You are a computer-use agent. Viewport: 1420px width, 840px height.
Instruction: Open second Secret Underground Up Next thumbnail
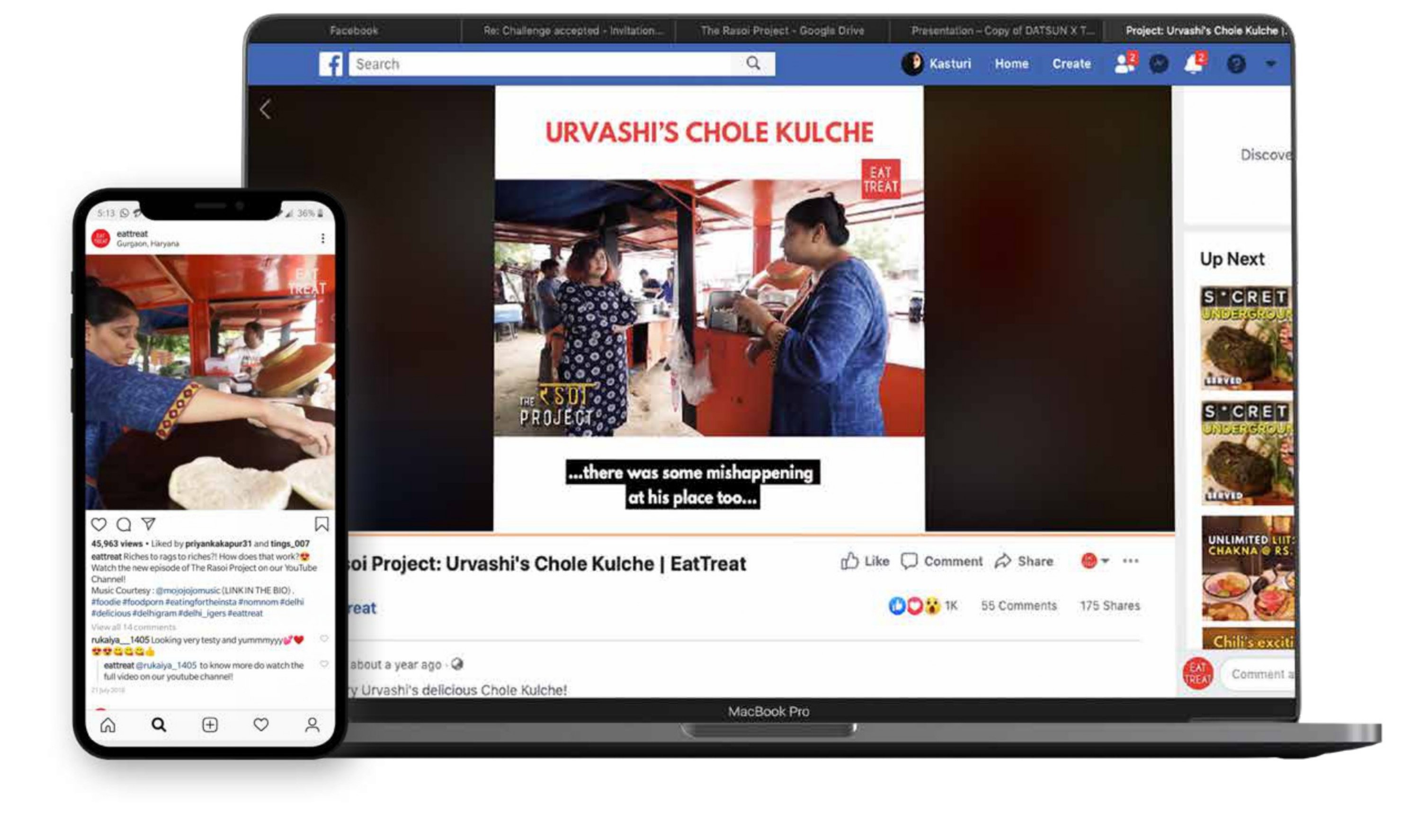coord(1247,454)
